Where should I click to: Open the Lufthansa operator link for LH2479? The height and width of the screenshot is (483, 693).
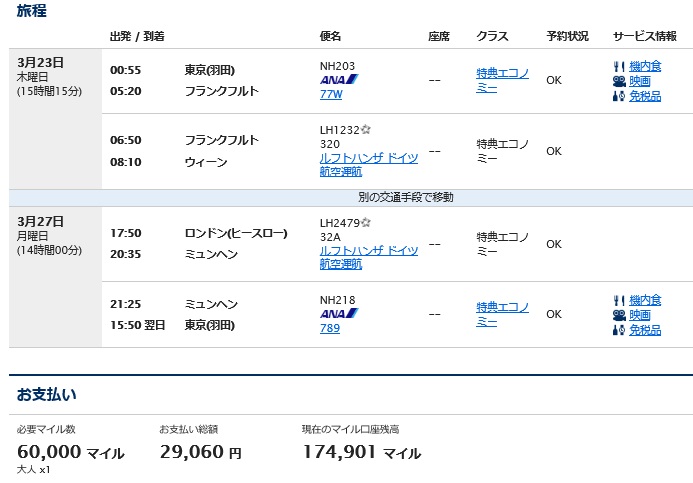point(369,257)
